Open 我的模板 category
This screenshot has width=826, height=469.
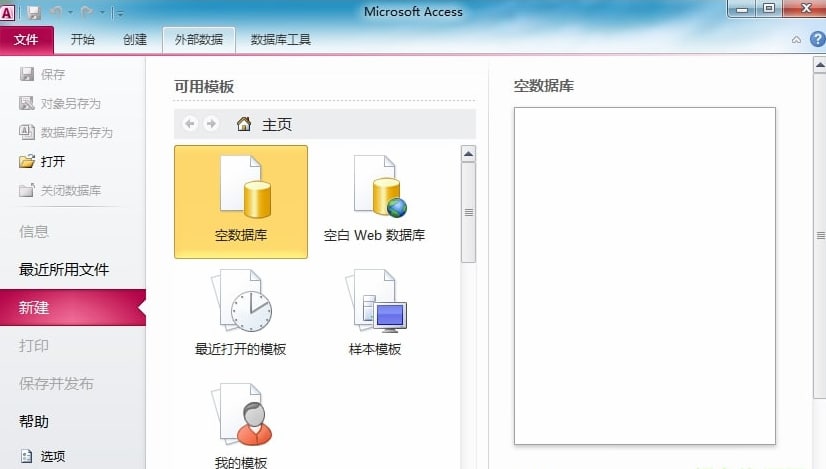241,425
